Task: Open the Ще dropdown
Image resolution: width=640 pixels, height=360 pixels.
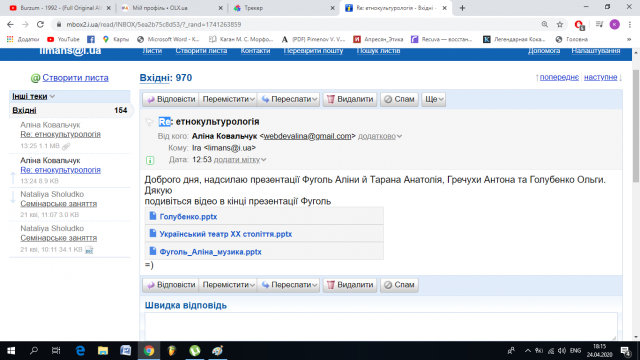Action: (x=433, y=99)
